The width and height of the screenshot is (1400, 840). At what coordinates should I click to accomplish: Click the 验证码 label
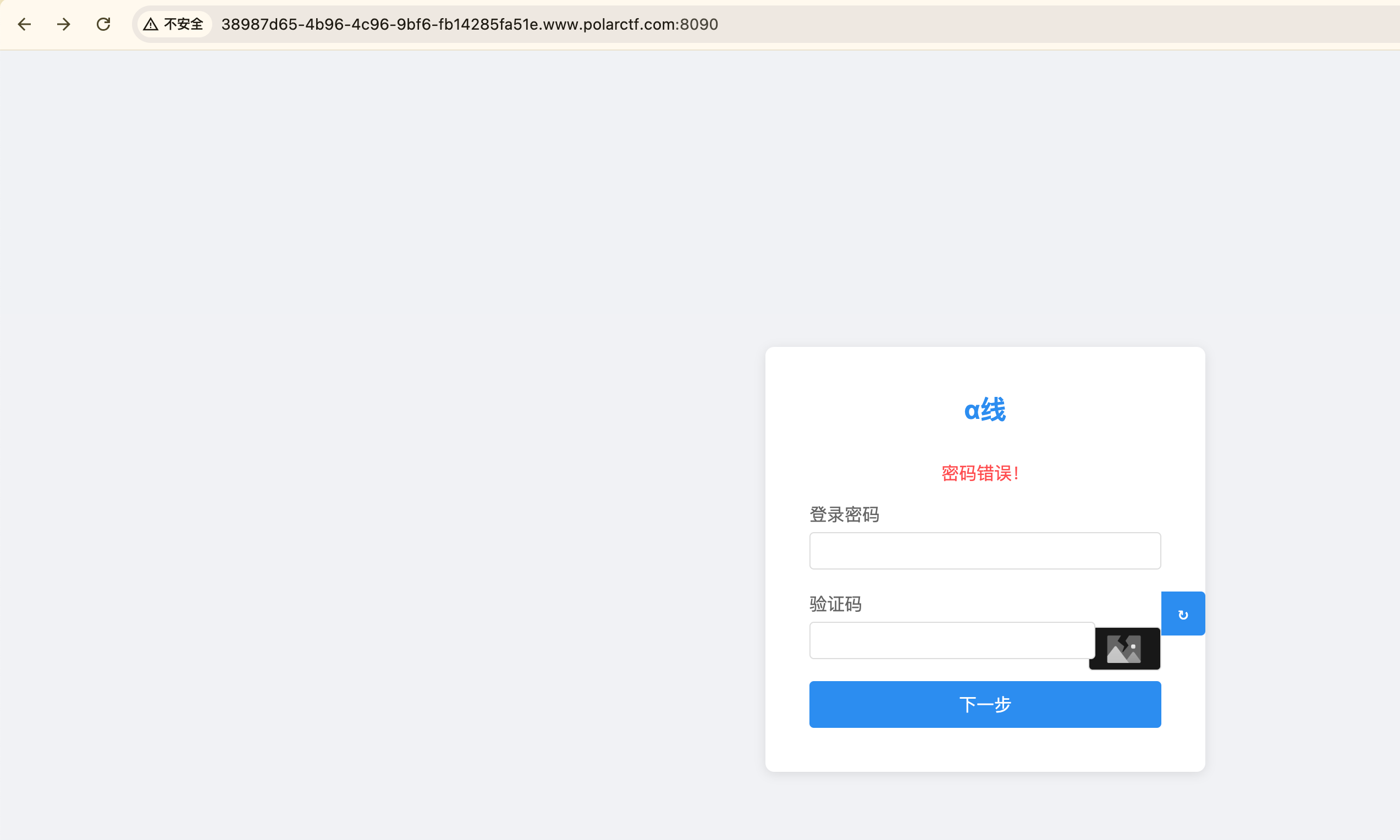click(x=836, y=605)
